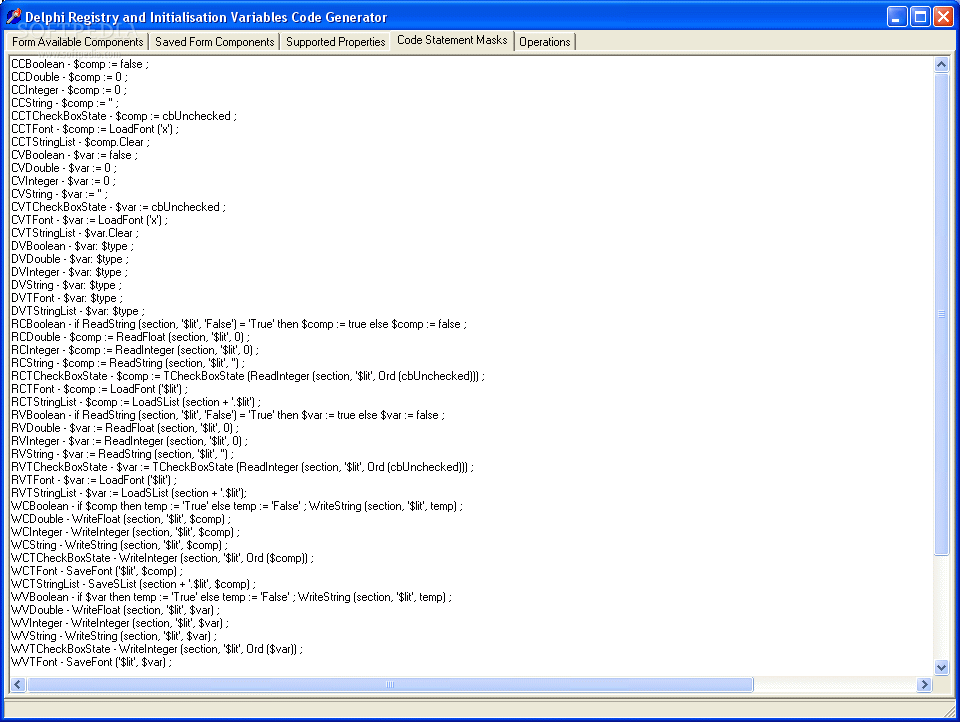Click the line starting 'WCBoolean - if $comp then'
This screenshot has height=722, width=960.
tap(237, 506)
